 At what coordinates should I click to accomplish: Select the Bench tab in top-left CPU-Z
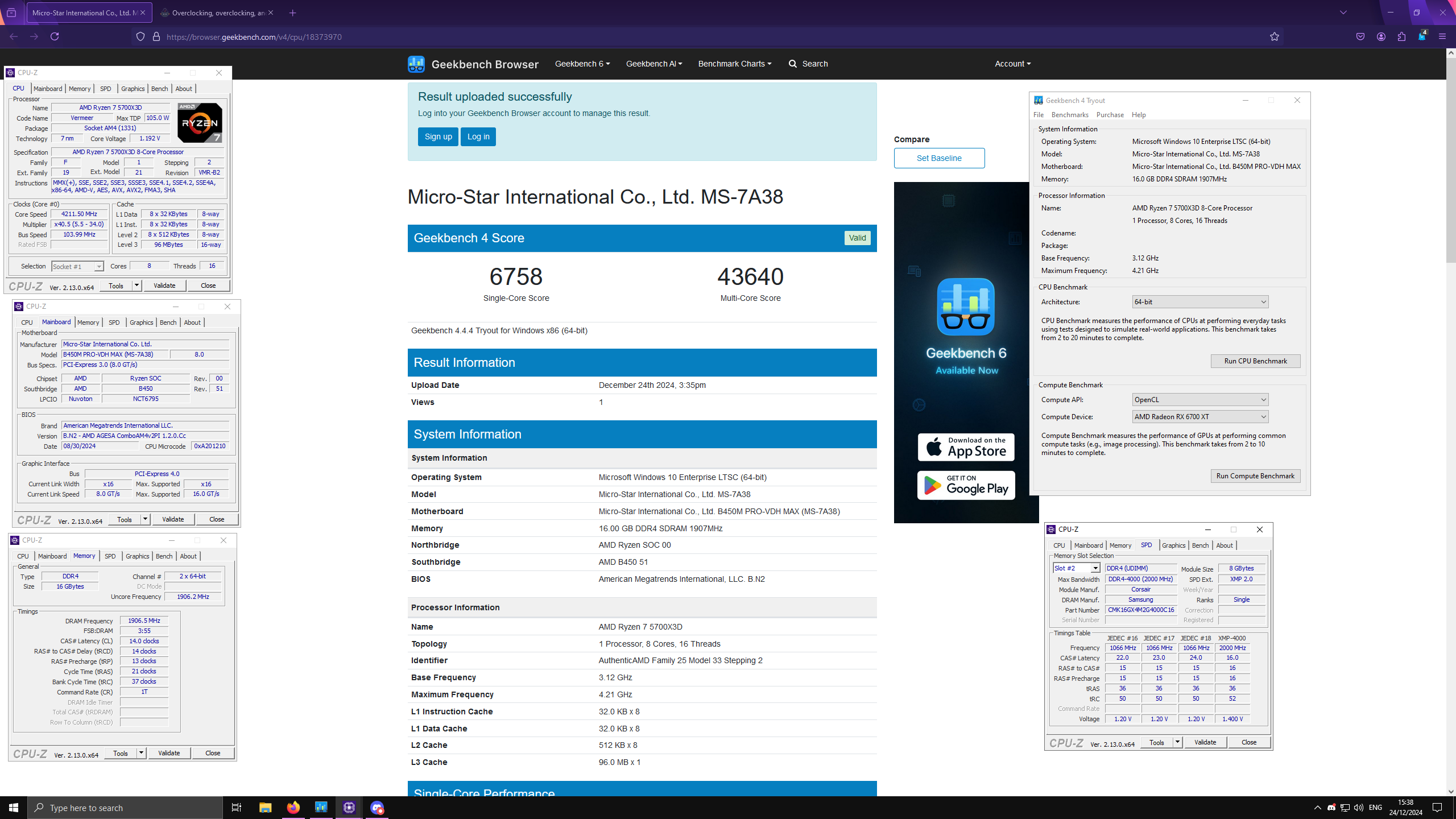click(x=160, y=89)
